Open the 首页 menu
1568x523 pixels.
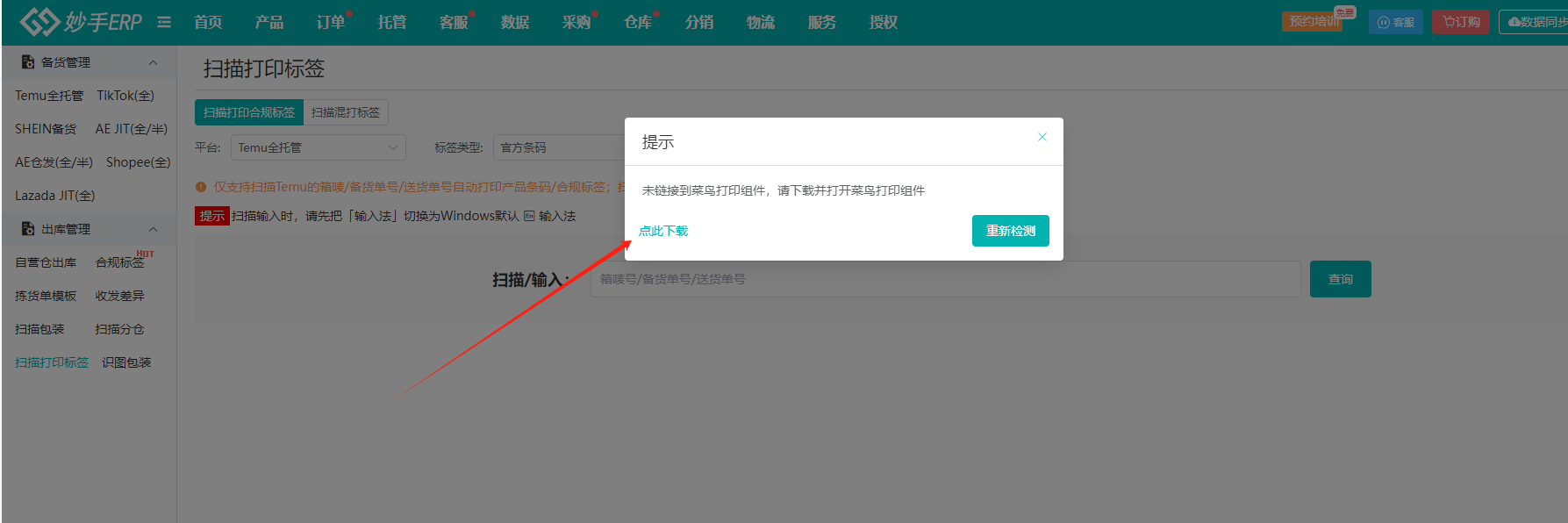pos(208,22)
